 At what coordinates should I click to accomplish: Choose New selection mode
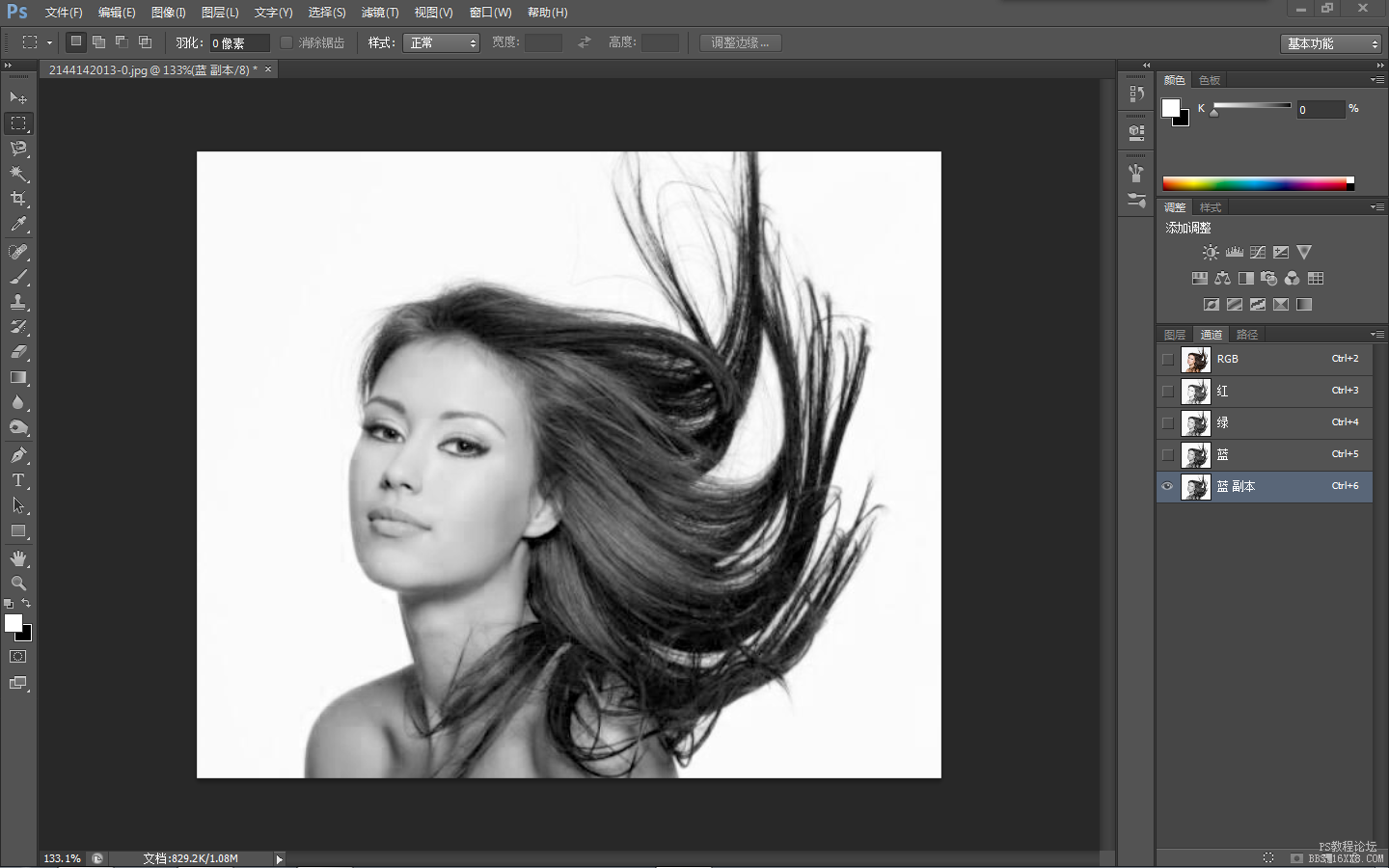(76, 41)
